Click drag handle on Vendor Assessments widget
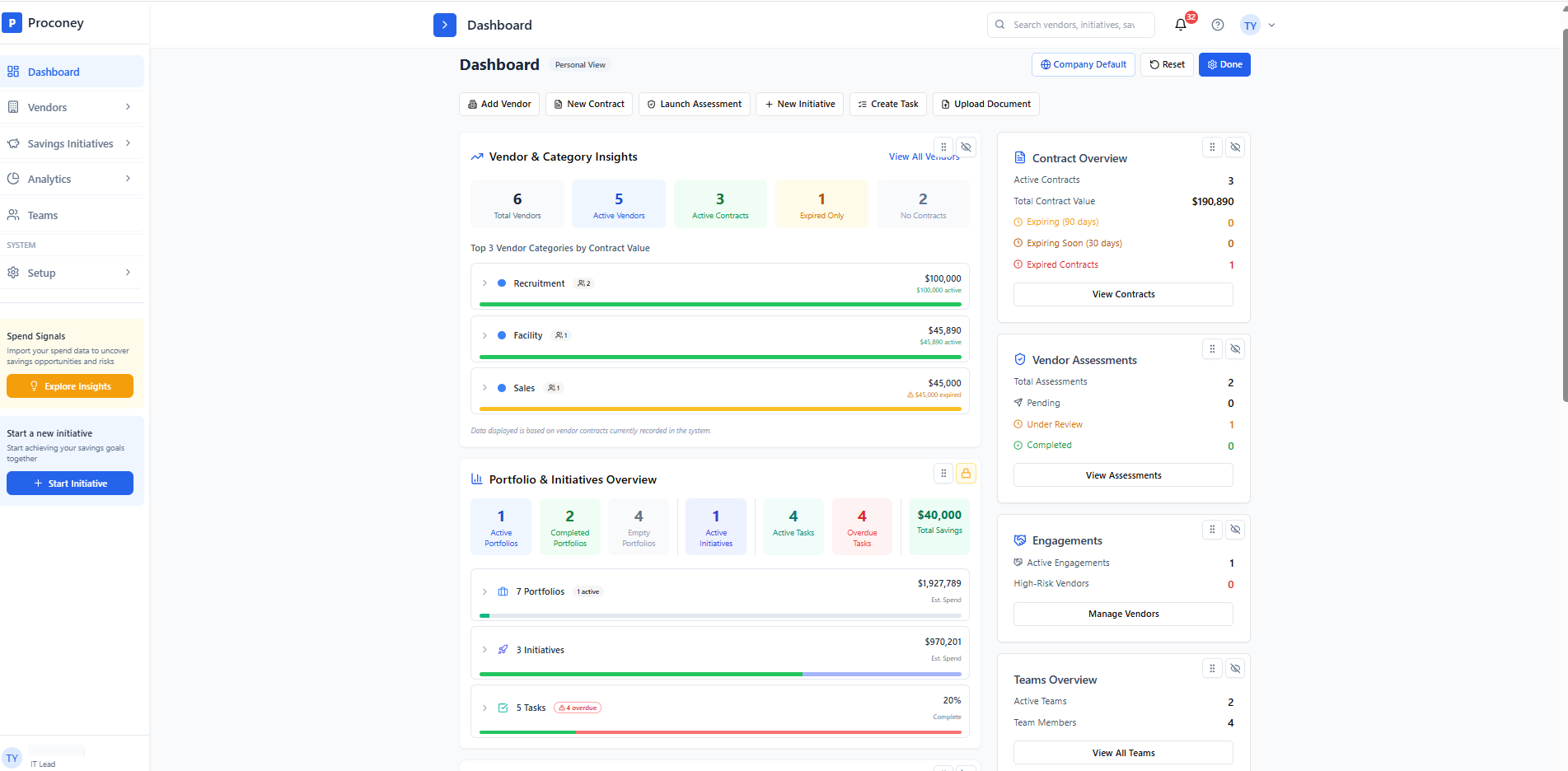 [1212, 349]
